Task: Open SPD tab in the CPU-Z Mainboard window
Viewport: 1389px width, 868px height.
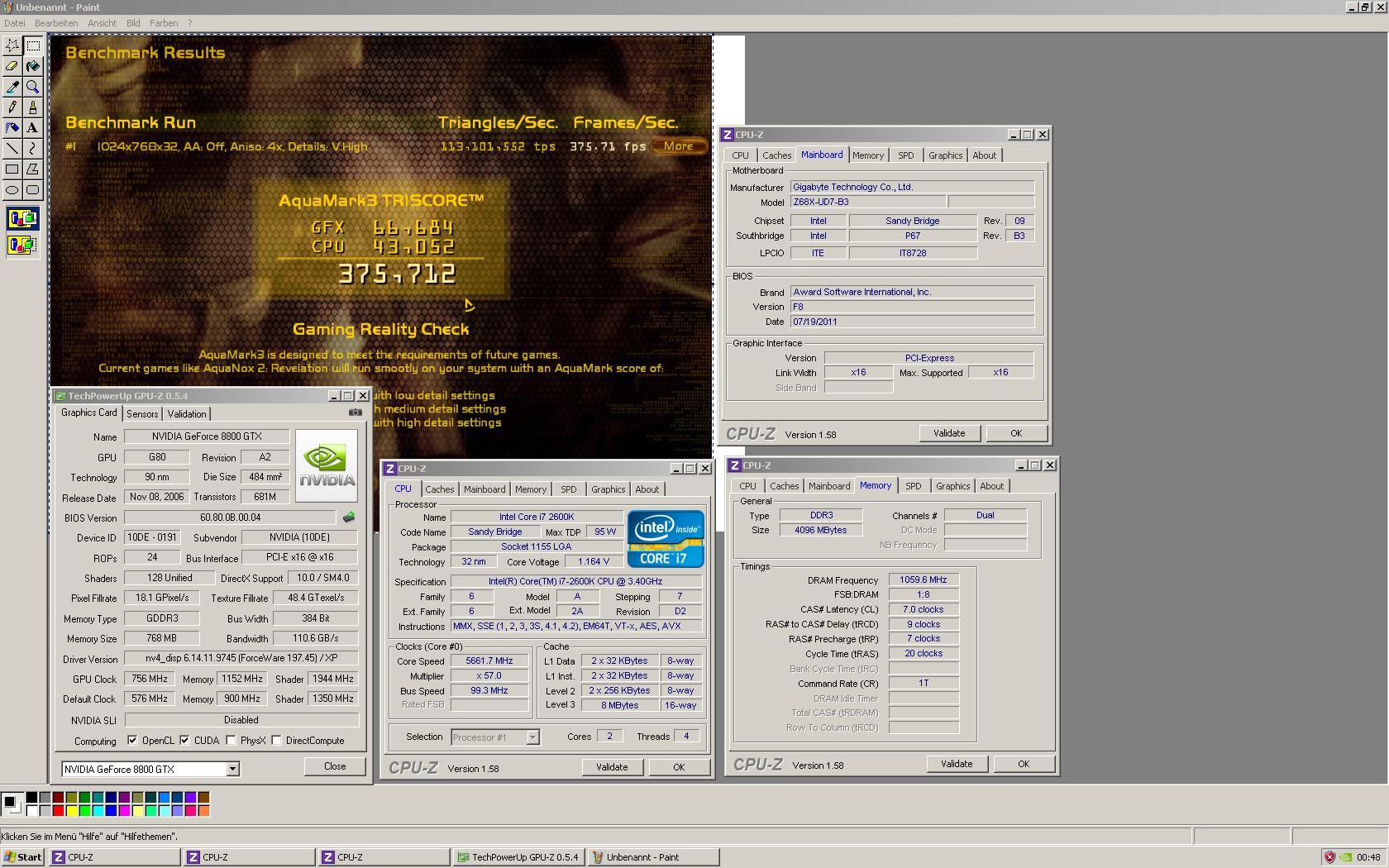Action: point(906,155)
